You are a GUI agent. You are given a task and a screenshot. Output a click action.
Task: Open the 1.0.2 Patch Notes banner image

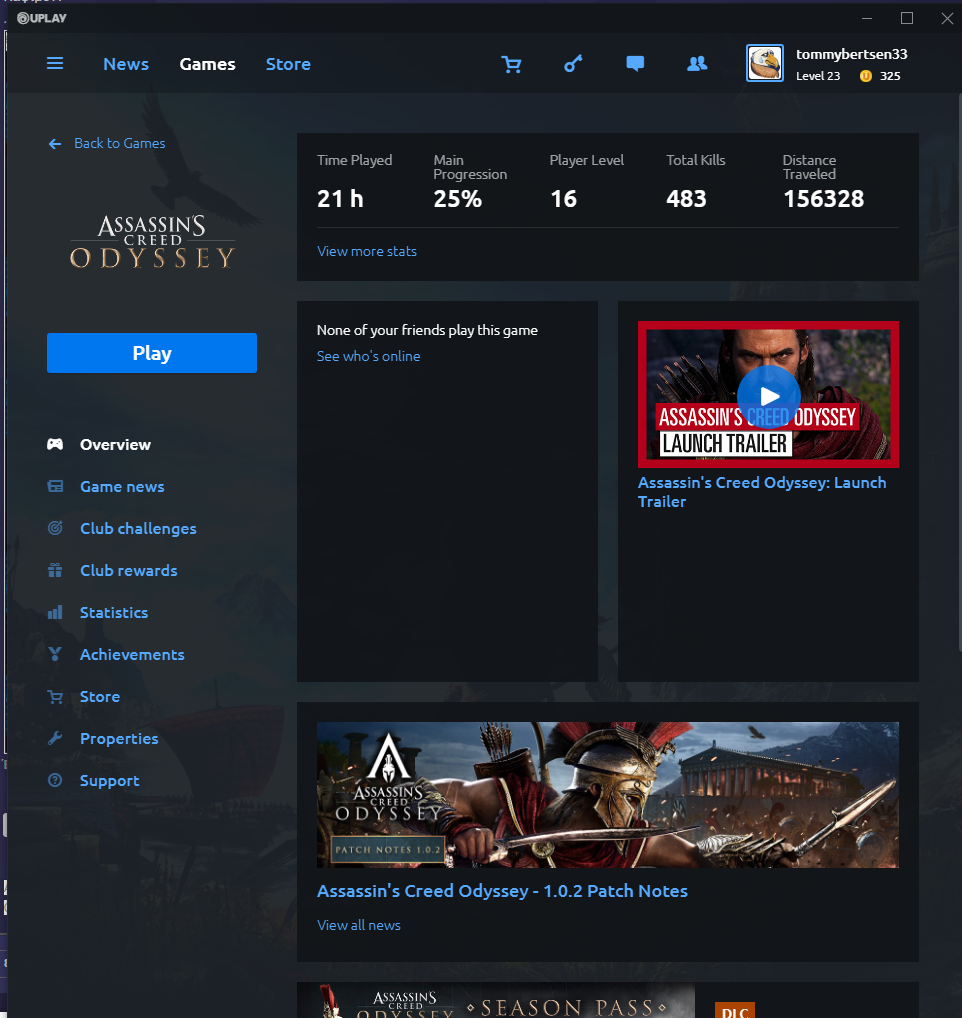pyautogui.click(x=608, y=795)
